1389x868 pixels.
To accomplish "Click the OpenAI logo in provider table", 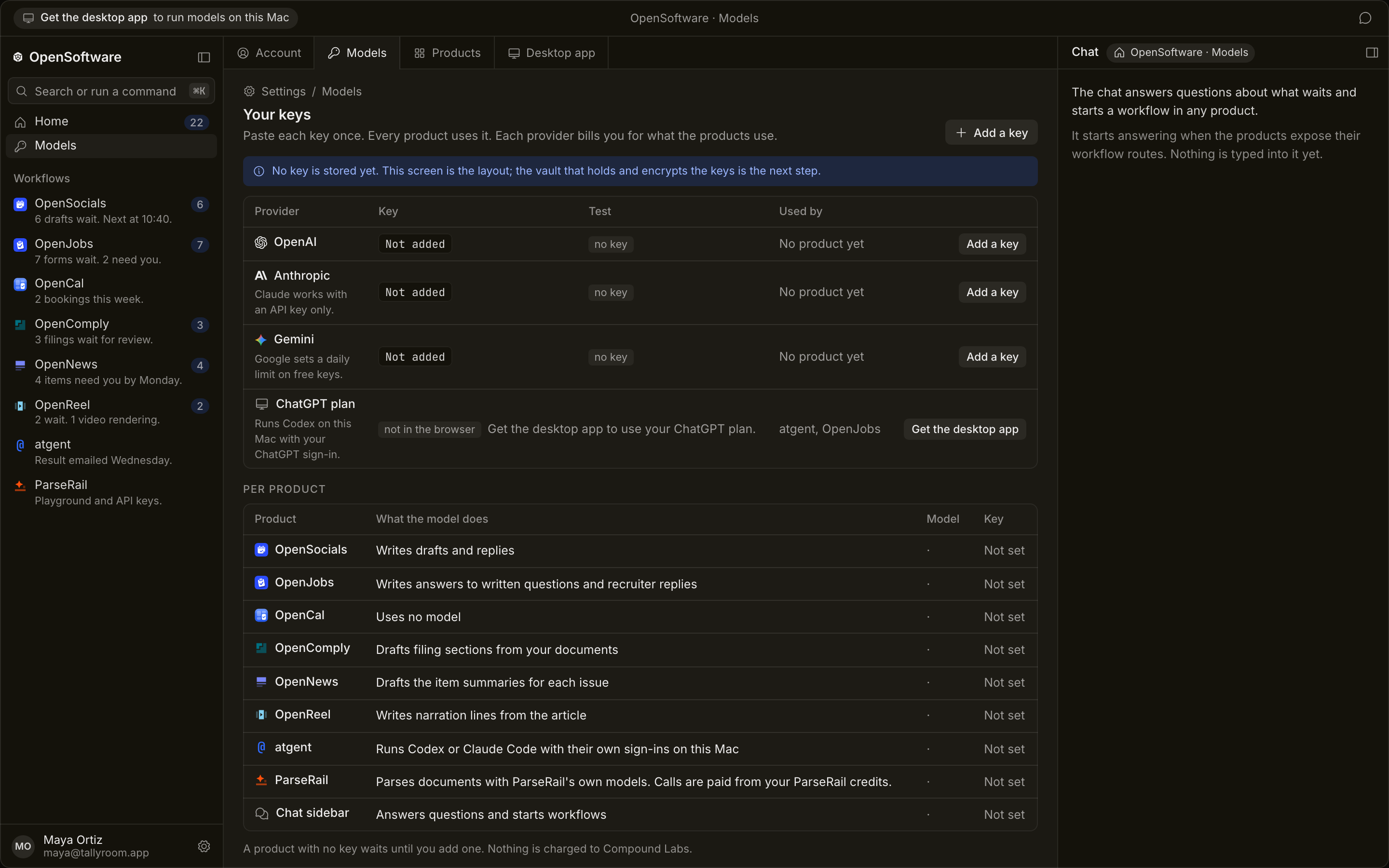I will (x=261, y=242).
